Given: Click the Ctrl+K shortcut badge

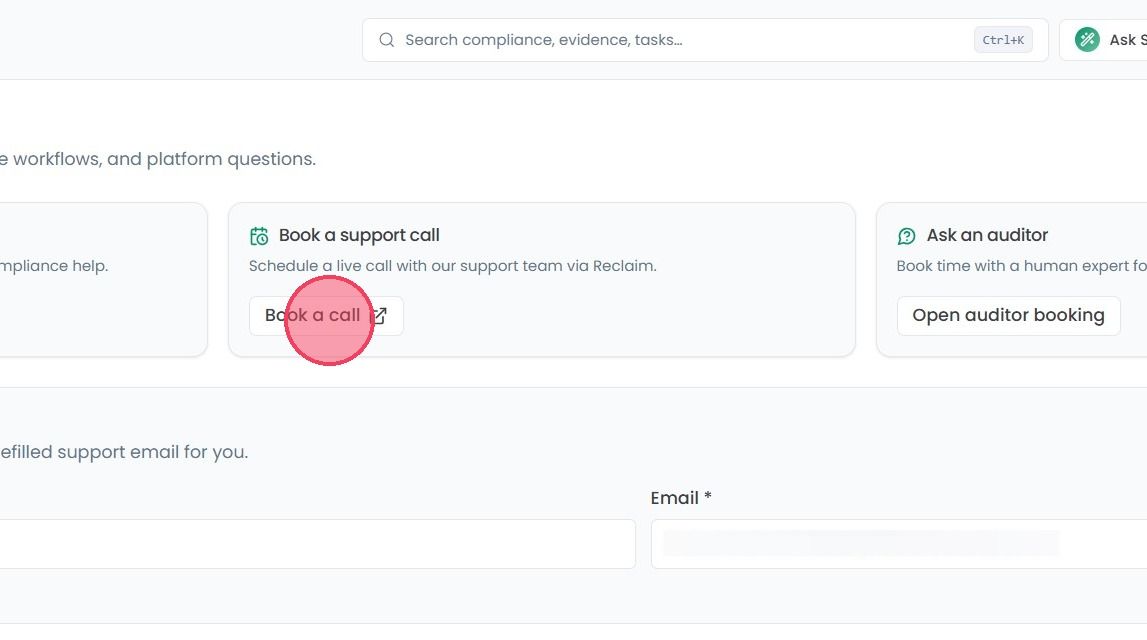Looking at the screenshot, I should (1003, 40).
